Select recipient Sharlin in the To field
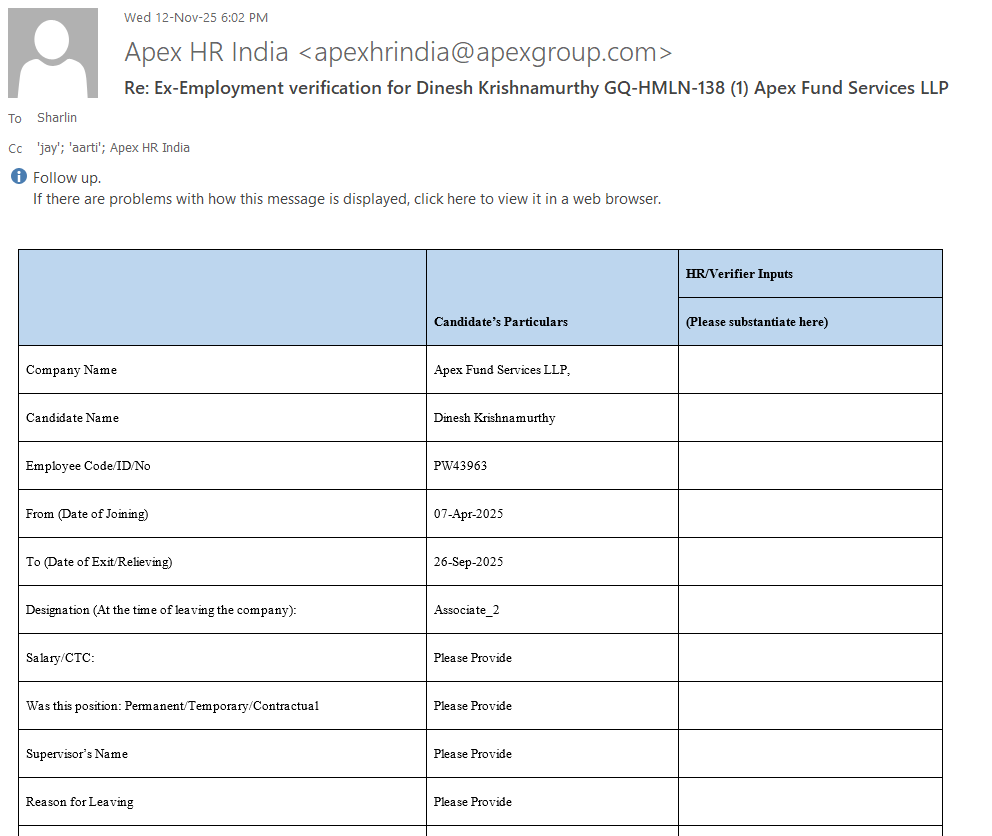The image size is (992, 836). coord(57,118)
